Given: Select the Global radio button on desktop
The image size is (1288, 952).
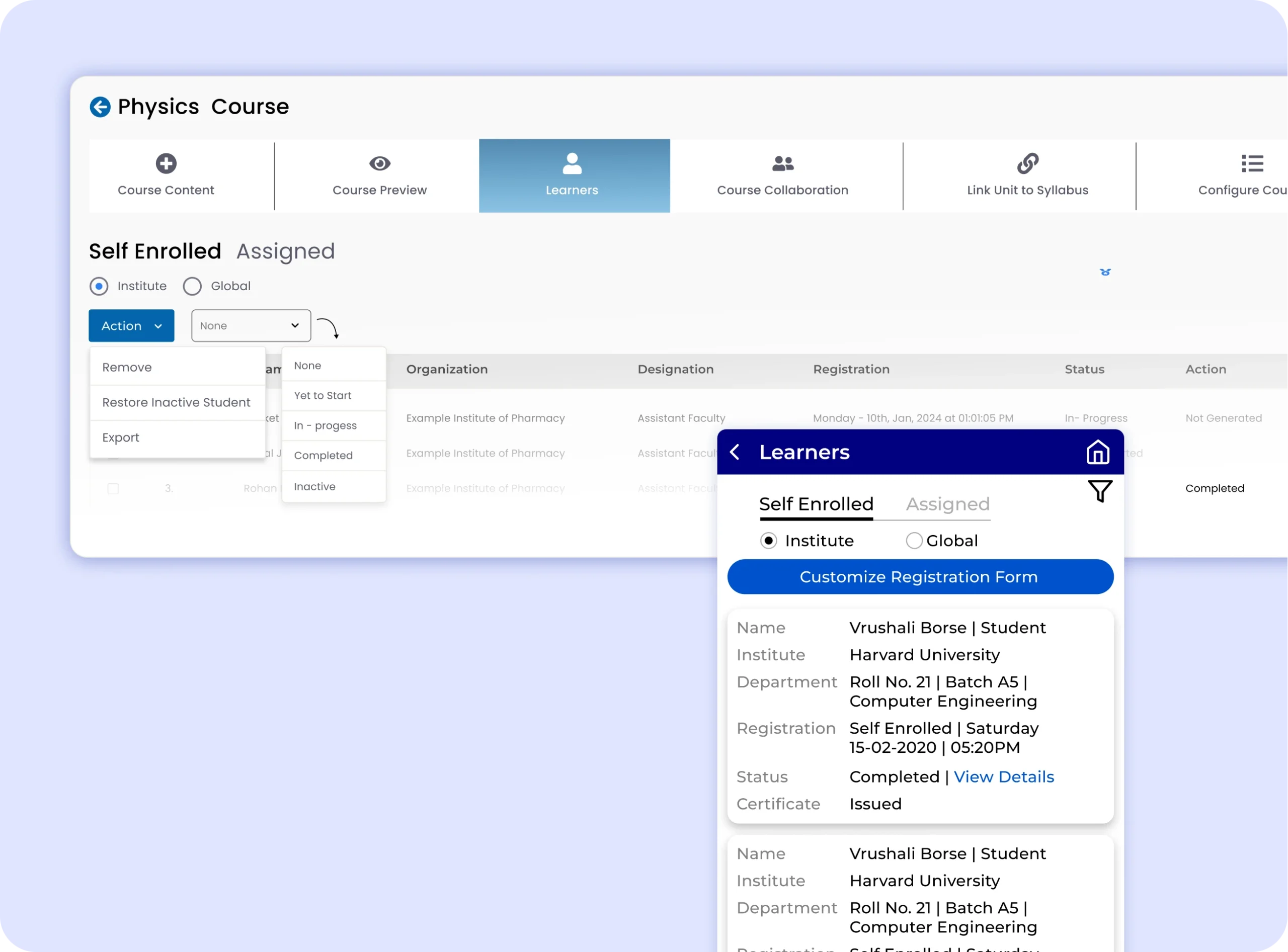Looking at the screenshot, I should pos(192,287).
